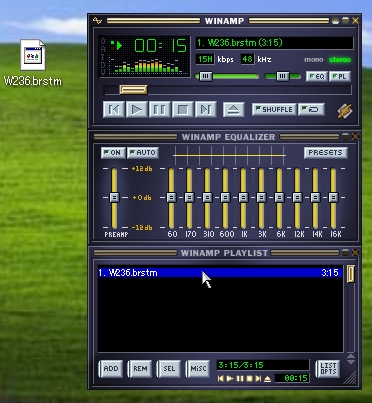Click the playlist mini time display 00:15

click(x=292, y=378)
